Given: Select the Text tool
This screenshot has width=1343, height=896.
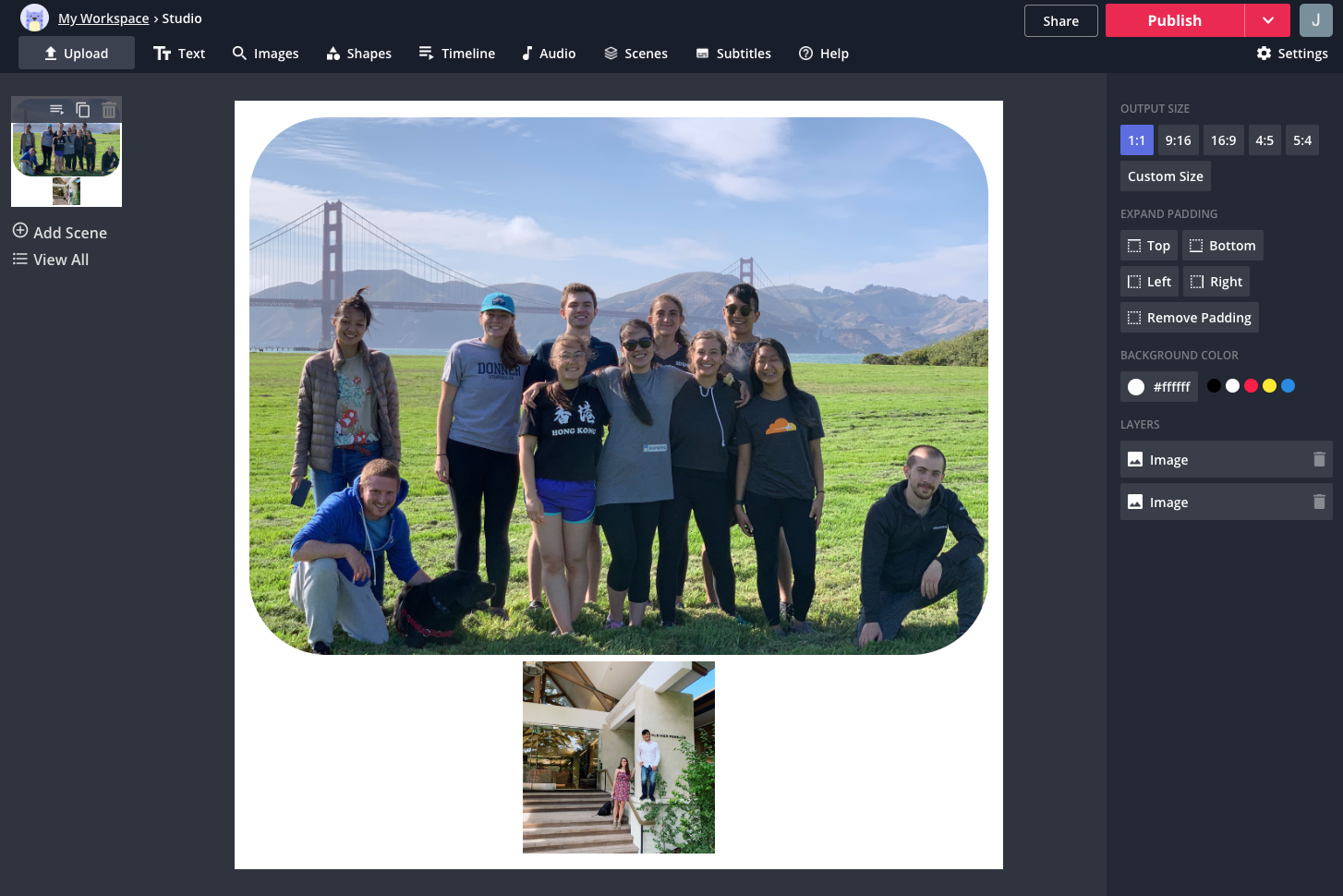Looking at the screenshot, I should [x=179, y=54].
